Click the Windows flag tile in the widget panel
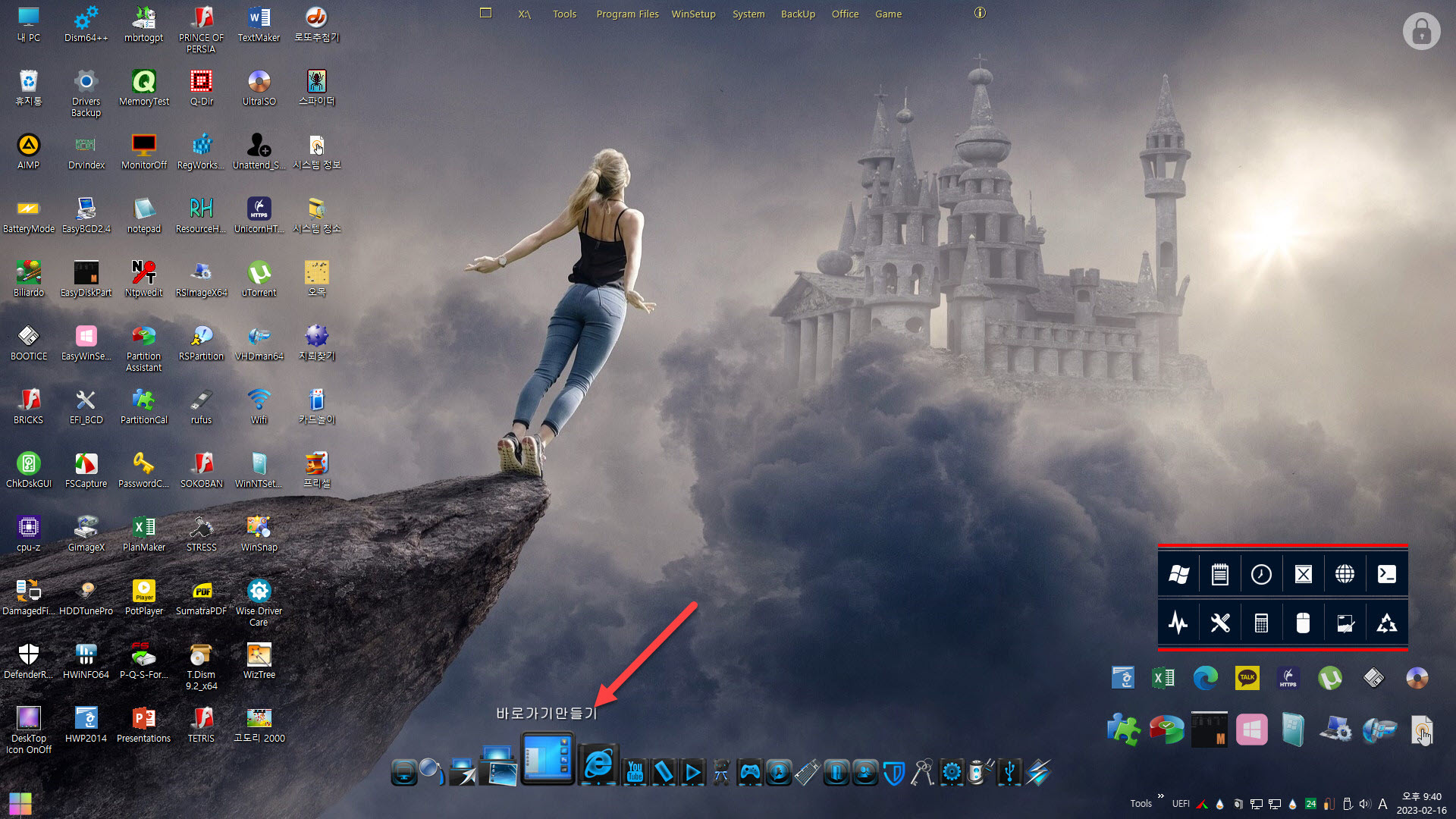 click(x=1178, y=575)
